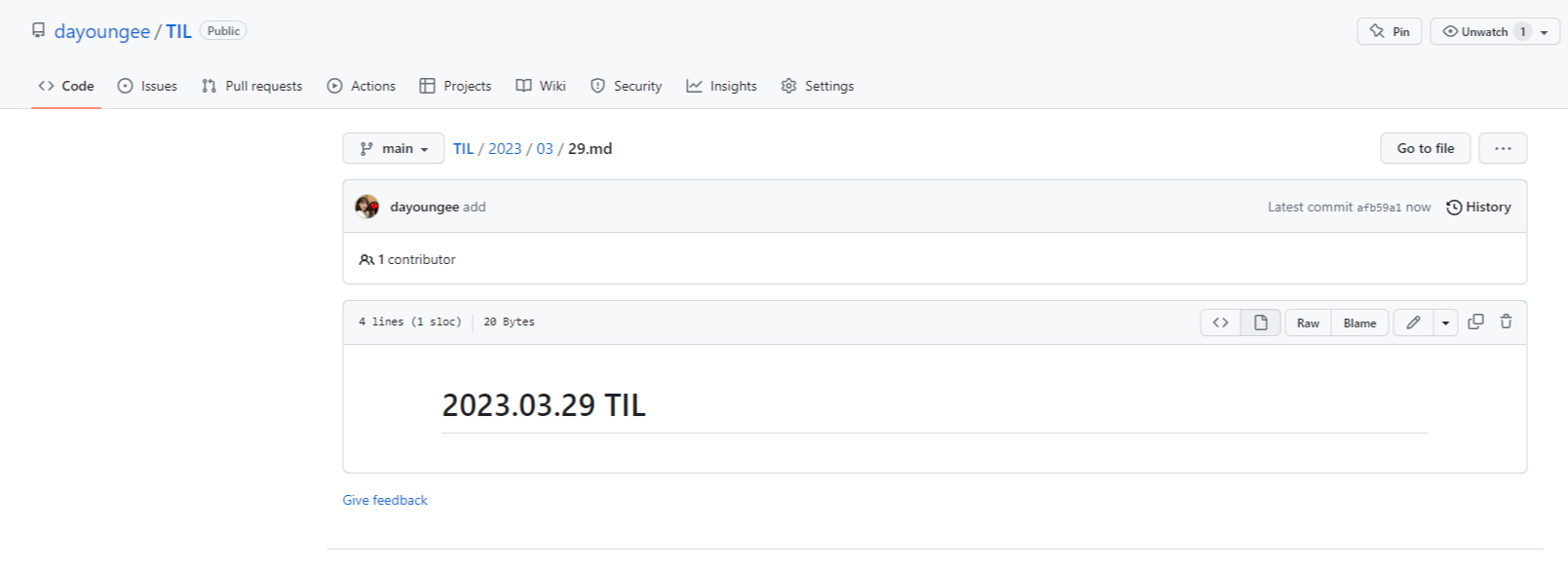
Task: Click the repository book icon beside dayoungee
Action: coord(38,30)
